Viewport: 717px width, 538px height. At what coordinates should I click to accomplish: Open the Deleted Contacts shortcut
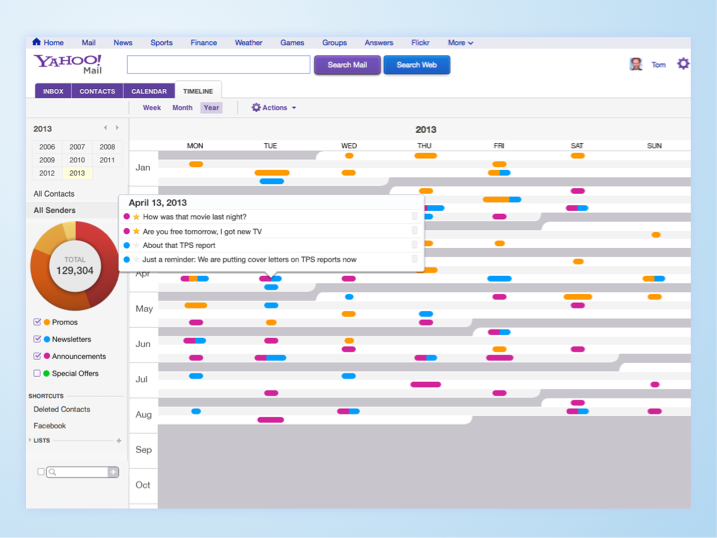click(x=62, y=409)
